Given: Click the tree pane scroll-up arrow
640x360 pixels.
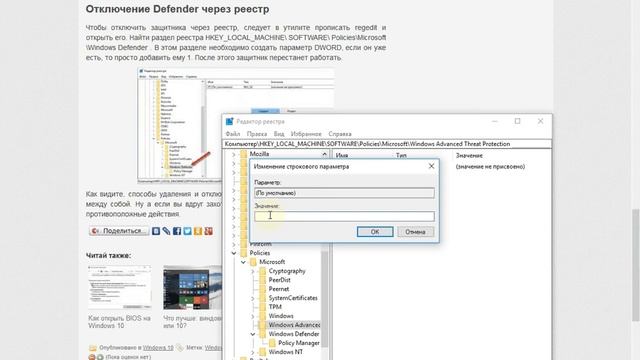Looking at the screenshot, I should click(324, 154).
